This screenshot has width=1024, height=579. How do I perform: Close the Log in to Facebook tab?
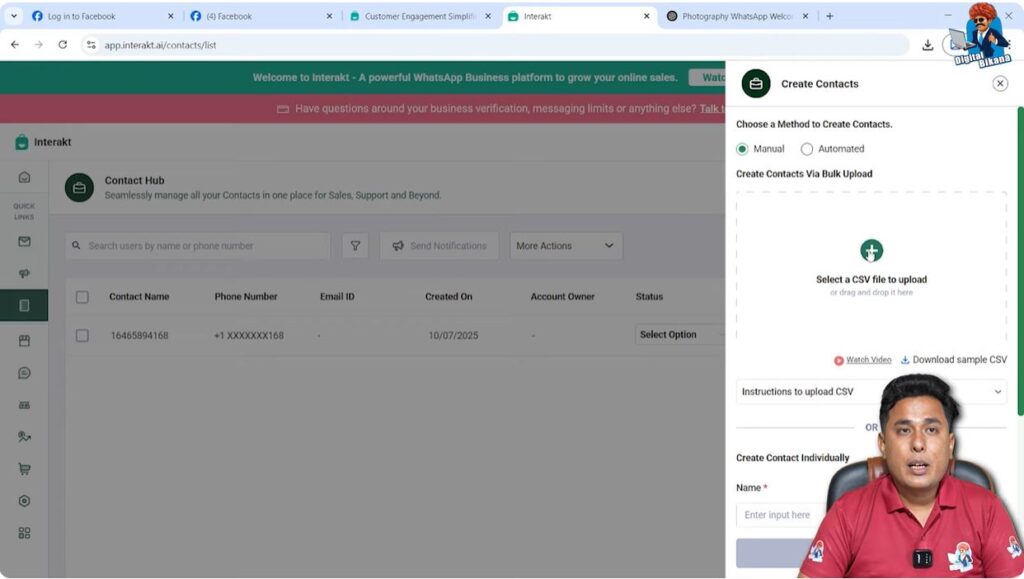click(x=170, y=16)
